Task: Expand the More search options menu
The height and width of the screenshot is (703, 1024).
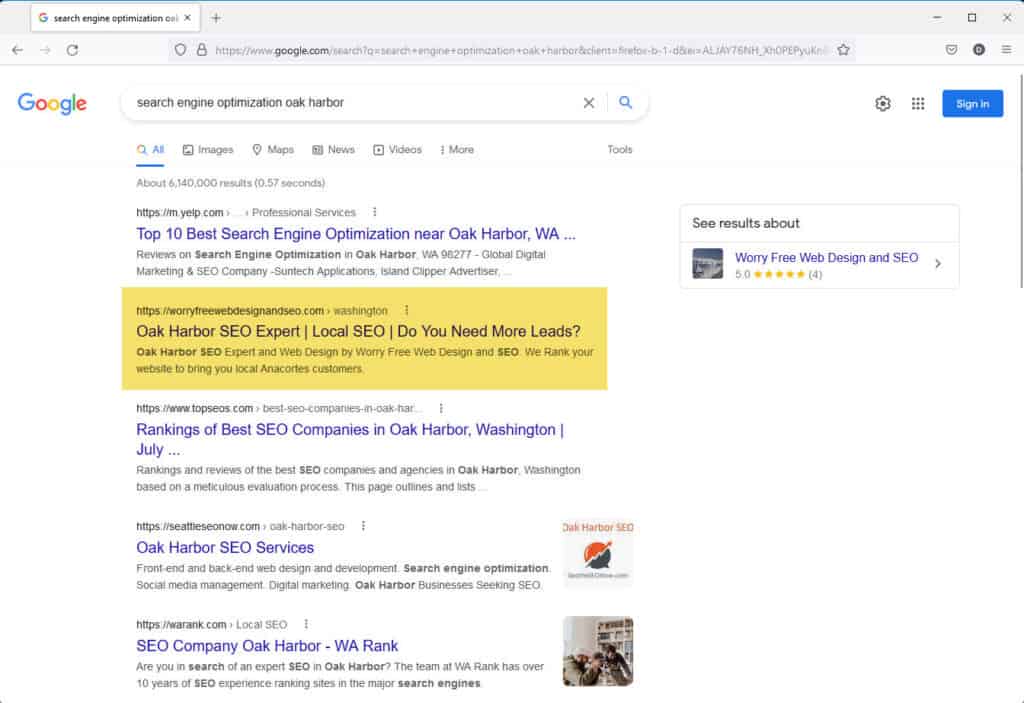Action: (457, 150)
